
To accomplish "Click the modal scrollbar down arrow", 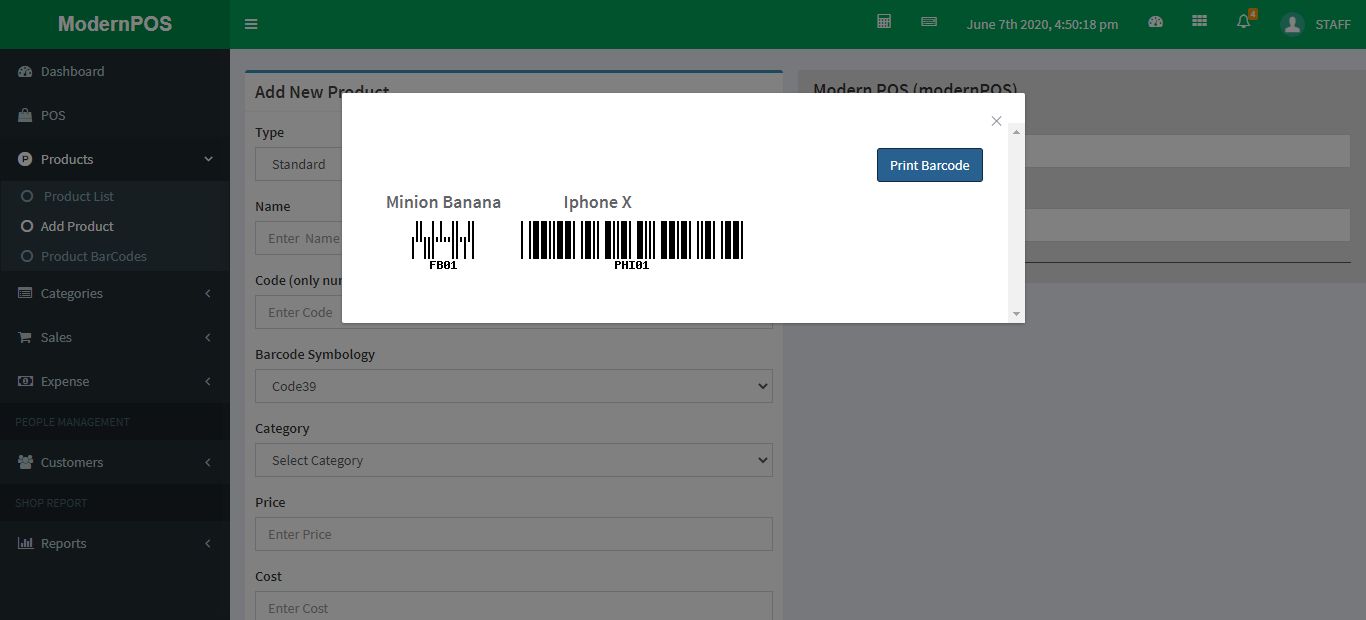I will point(1017,314).
